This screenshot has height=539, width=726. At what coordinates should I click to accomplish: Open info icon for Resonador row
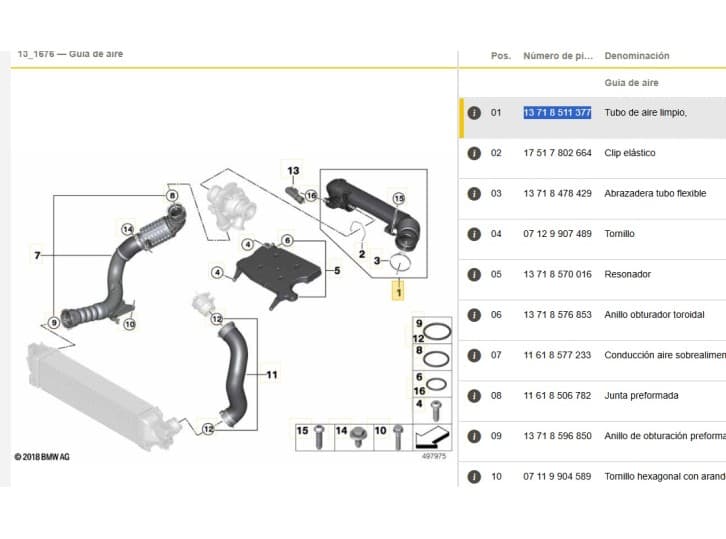pos(474,275)
